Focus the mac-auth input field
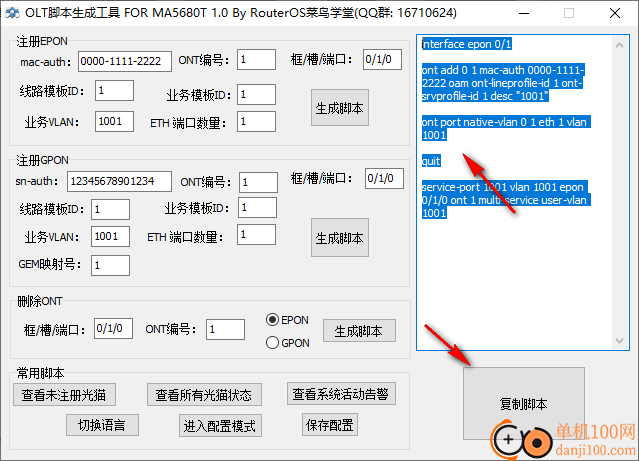 (125, 61)
